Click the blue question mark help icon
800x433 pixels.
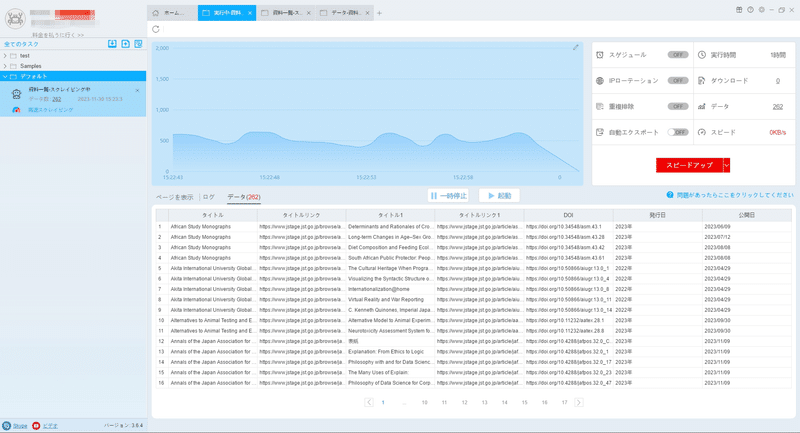point(670,195)
